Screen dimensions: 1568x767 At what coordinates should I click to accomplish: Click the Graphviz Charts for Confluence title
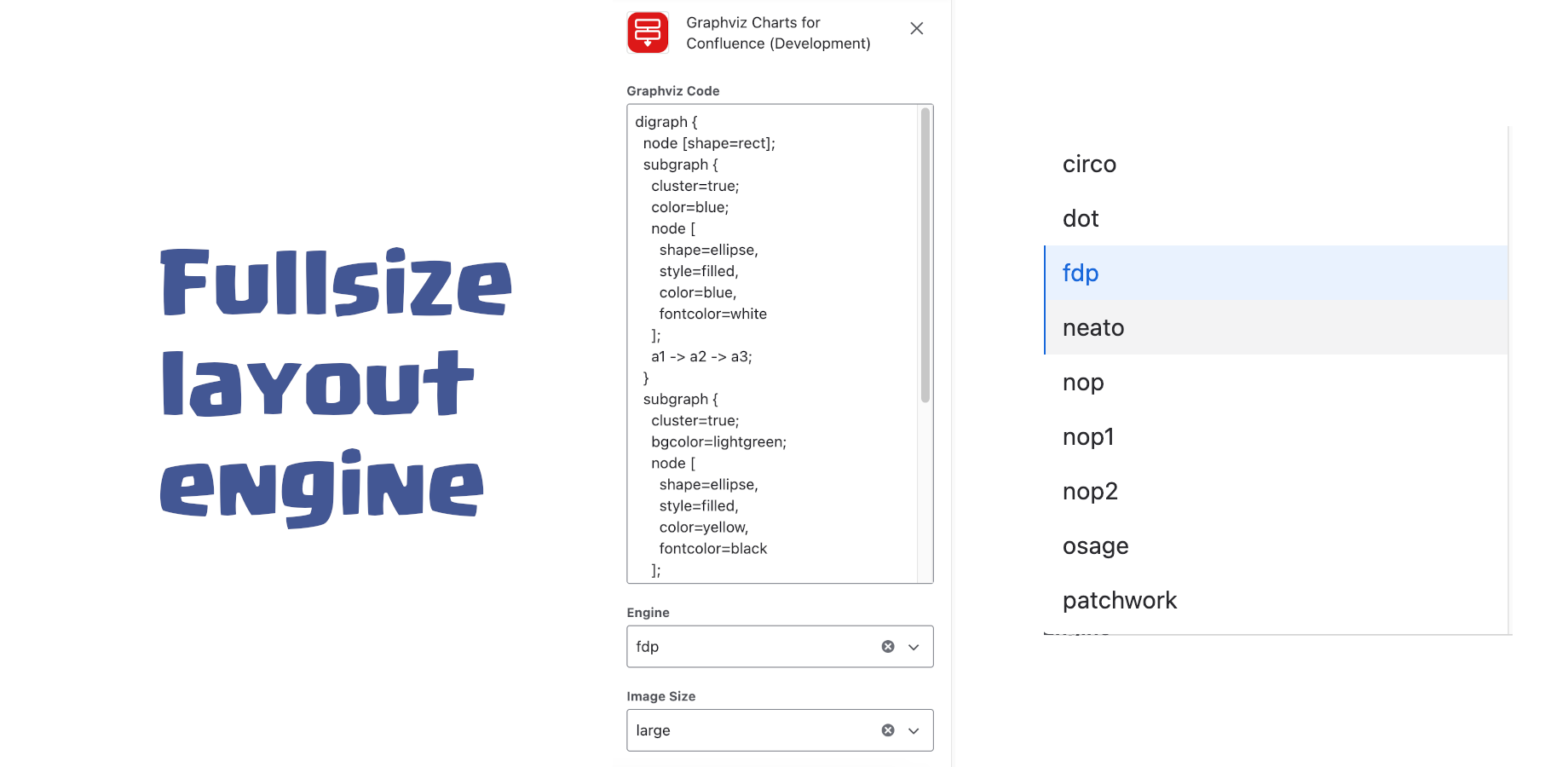tap(778, 33)
